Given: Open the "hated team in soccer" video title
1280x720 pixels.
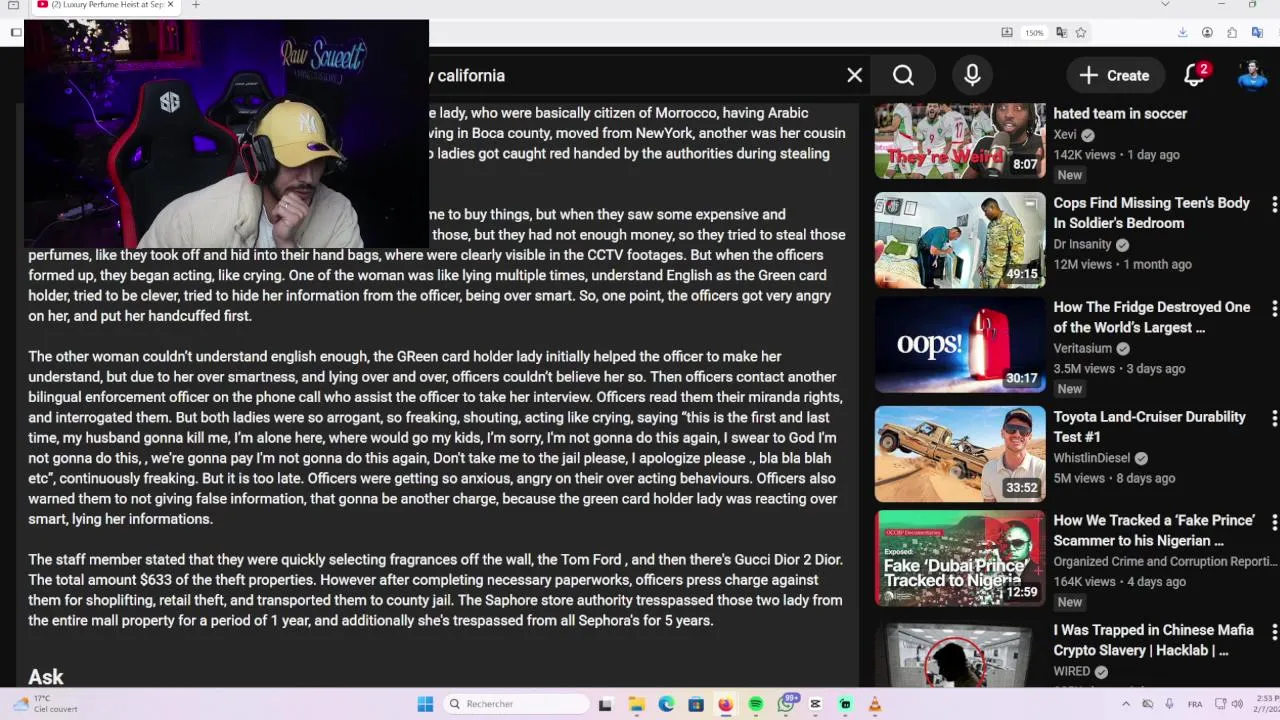Looking at the screenshot, I should point(1120,114).
